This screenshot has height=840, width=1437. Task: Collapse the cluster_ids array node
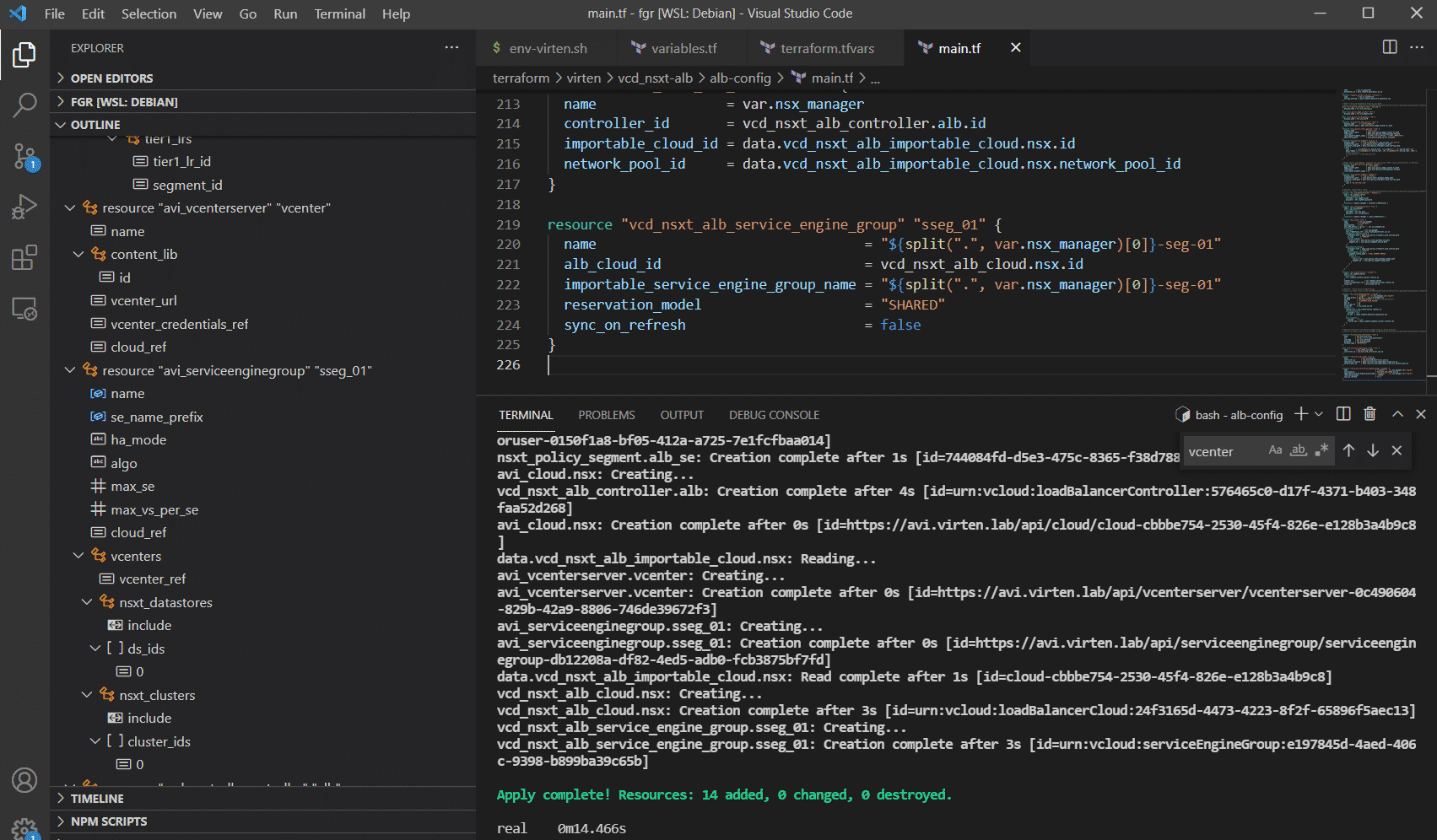coord(95,741)
